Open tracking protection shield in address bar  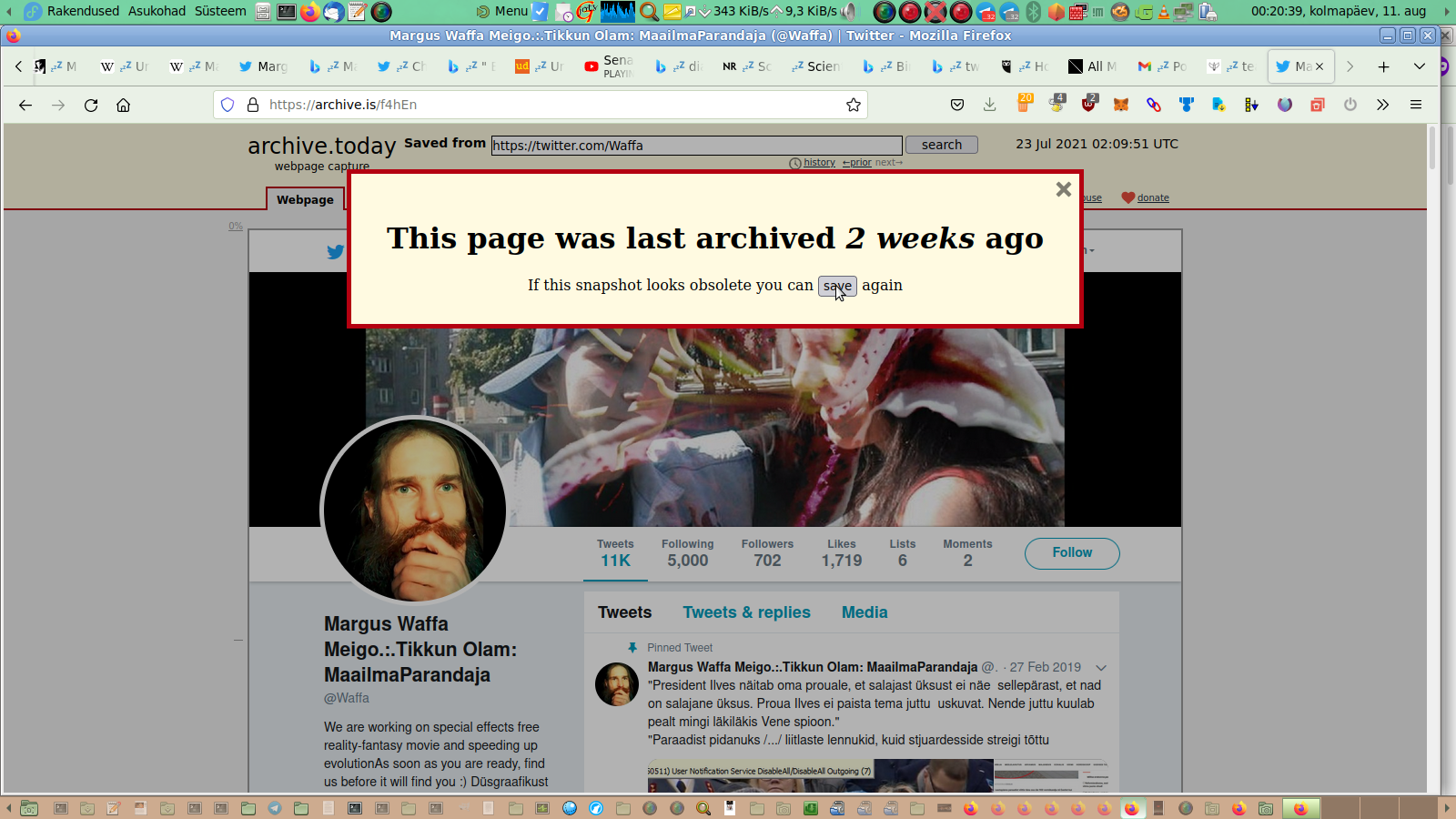[x=227, y=105]
